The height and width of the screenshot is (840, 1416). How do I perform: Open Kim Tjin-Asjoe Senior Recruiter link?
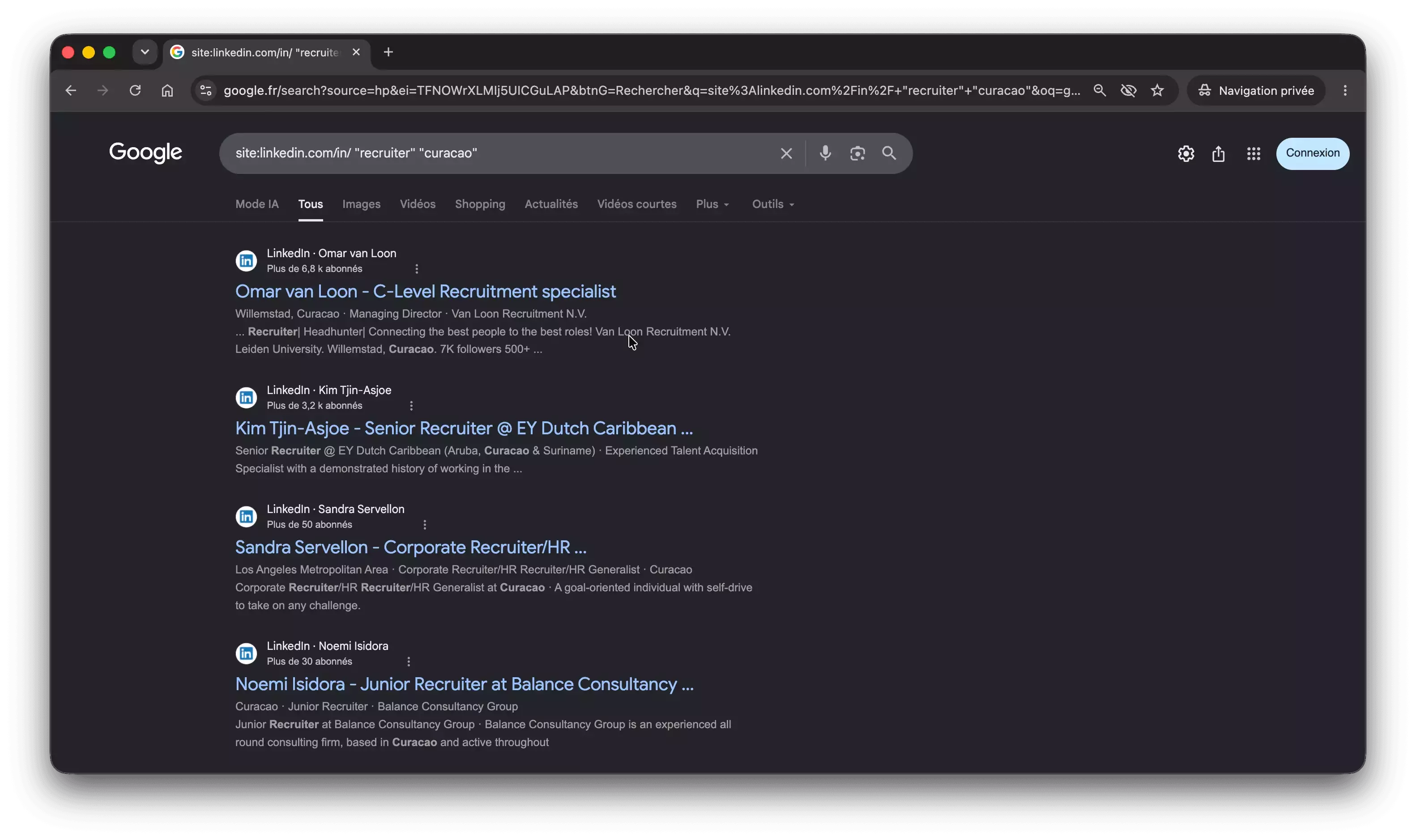tap(464, 428)
